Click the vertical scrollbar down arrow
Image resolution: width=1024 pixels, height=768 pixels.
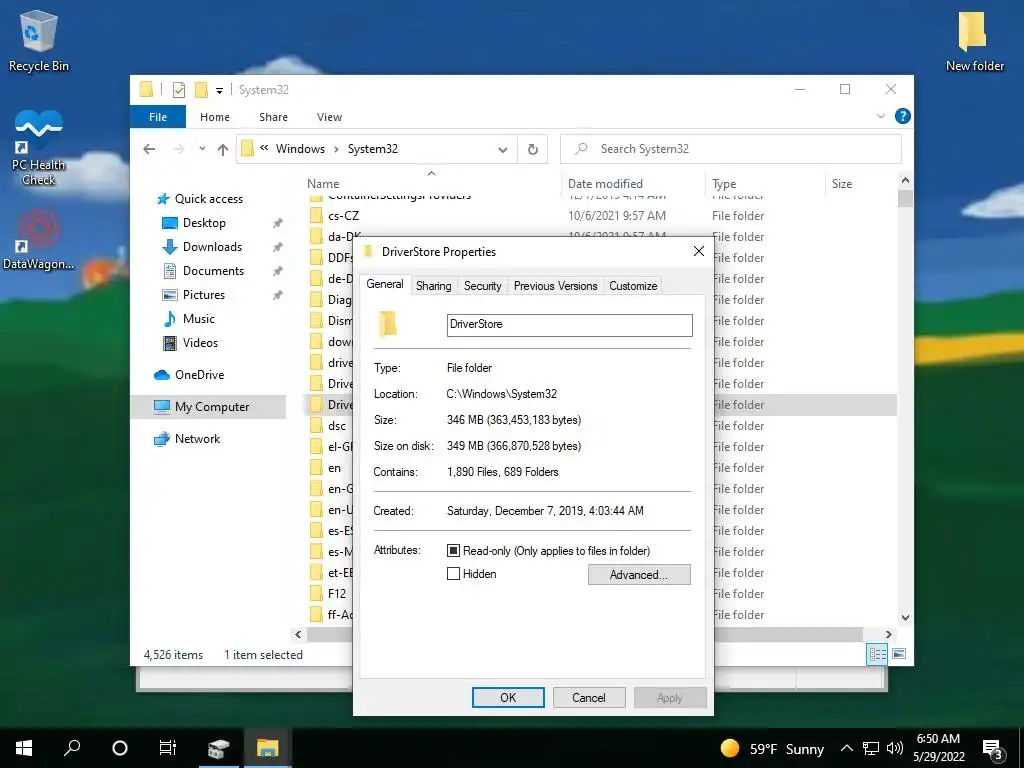[905, 617]
